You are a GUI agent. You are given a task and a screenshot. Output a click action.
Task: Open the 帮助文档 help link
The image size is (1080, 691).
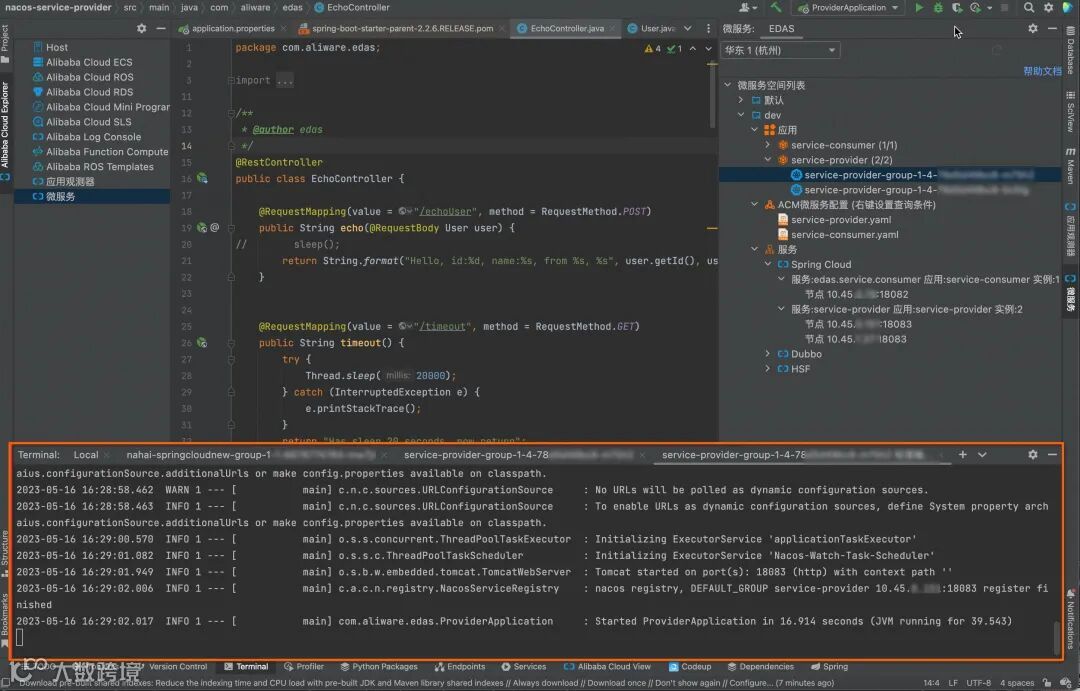point(1042,71)
